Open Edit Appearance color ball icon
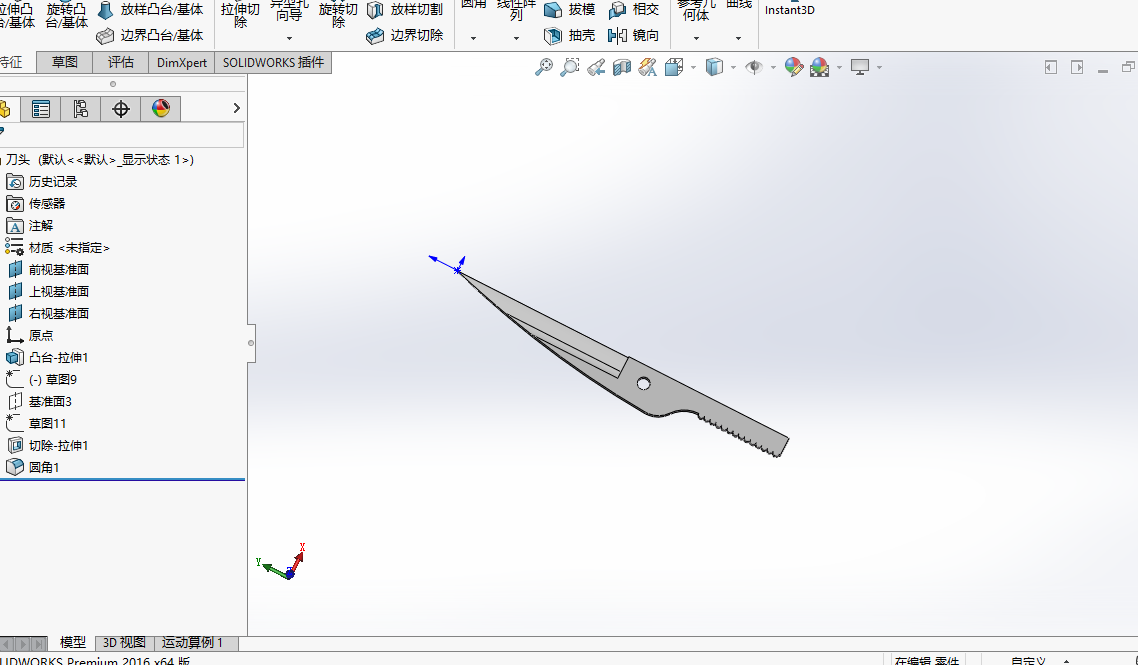The height and width of the screenshot is (665, 1138). click(794, 68)
